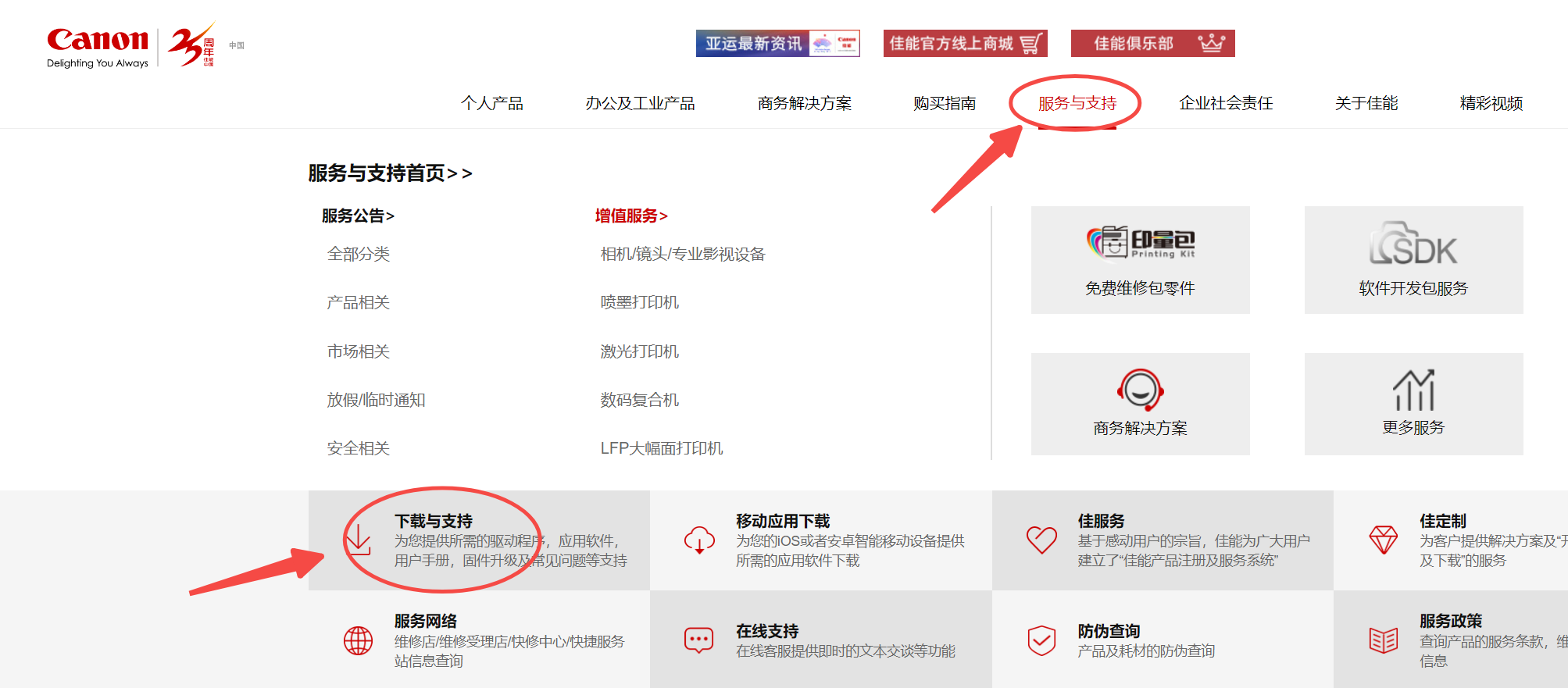Click the globe icon for 服务网络
Image resolution: width=1568 pixels, height=688 pixels.
coord(358,640)
